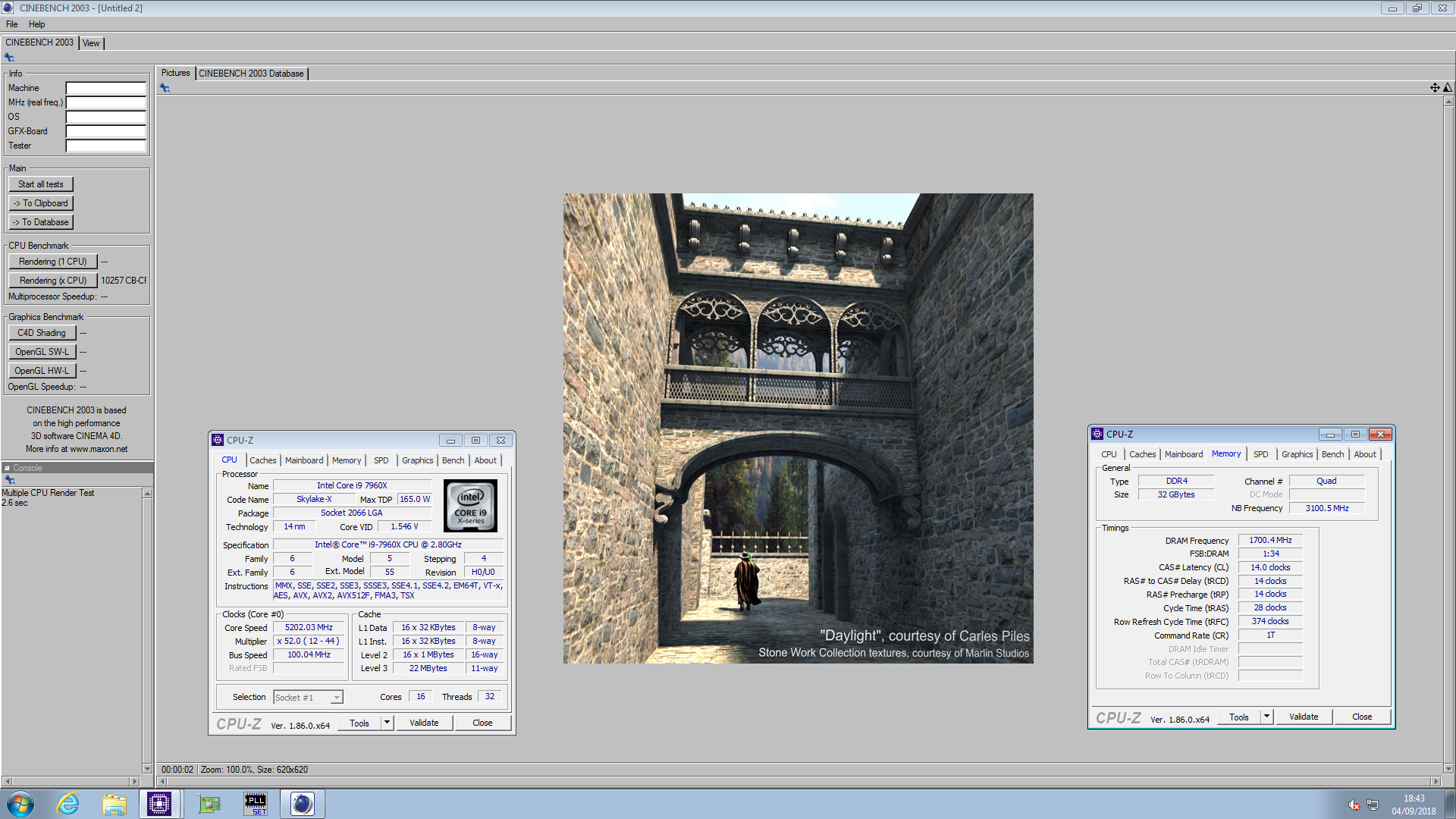Open PLL SET utility in taskbar
The width and height of the screenshot is (1456, 819).
pyautogui.click(x=256, y=804)
